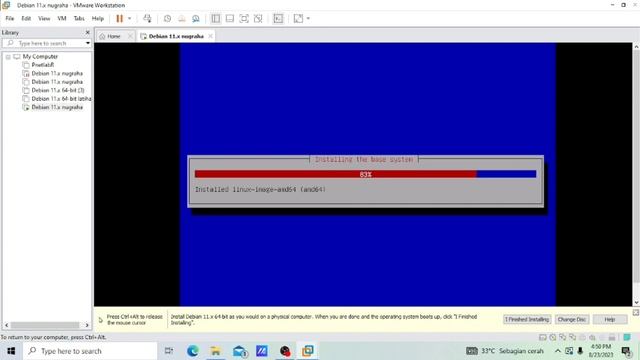The height and width of the screenshot is (360, 640).
Task: Select Debian 11.x 64-bit (3) in library
Action: (x=53, y=90)
